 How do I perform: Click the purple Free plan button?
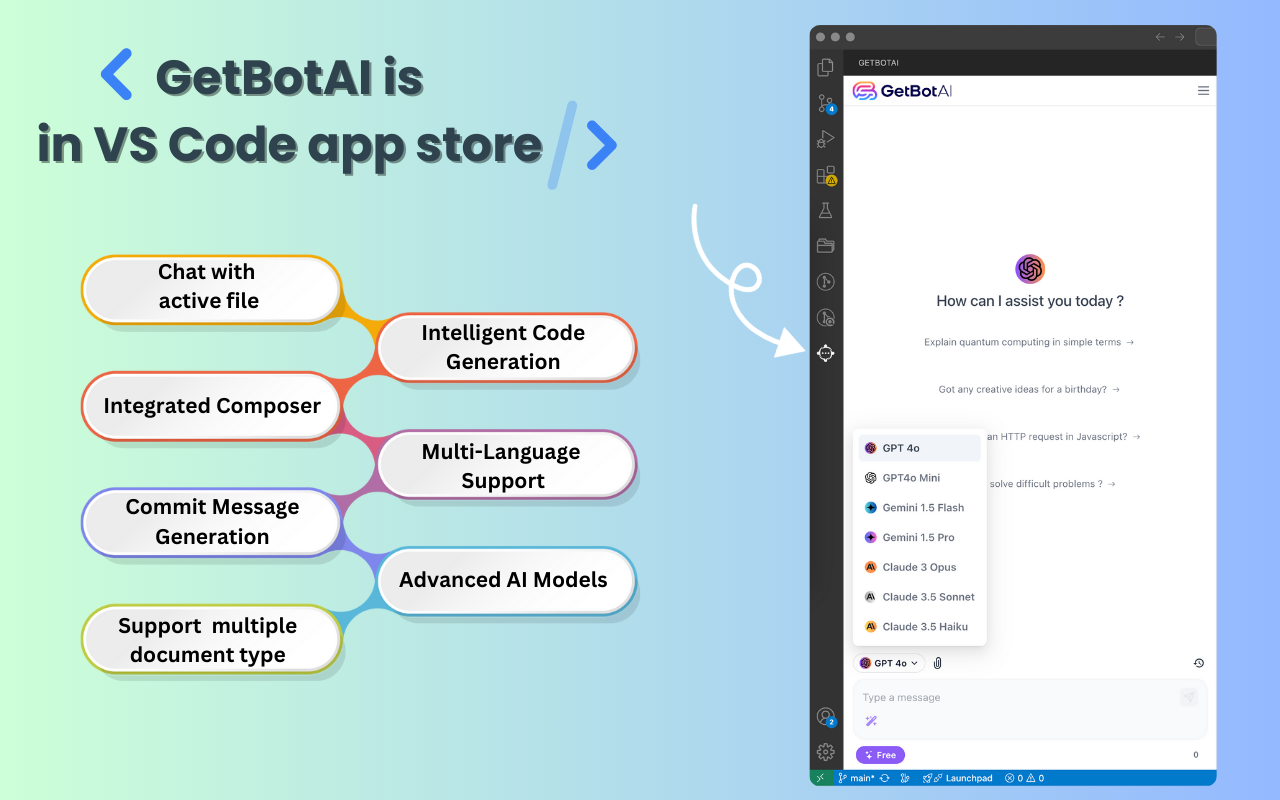click(880, 754)
